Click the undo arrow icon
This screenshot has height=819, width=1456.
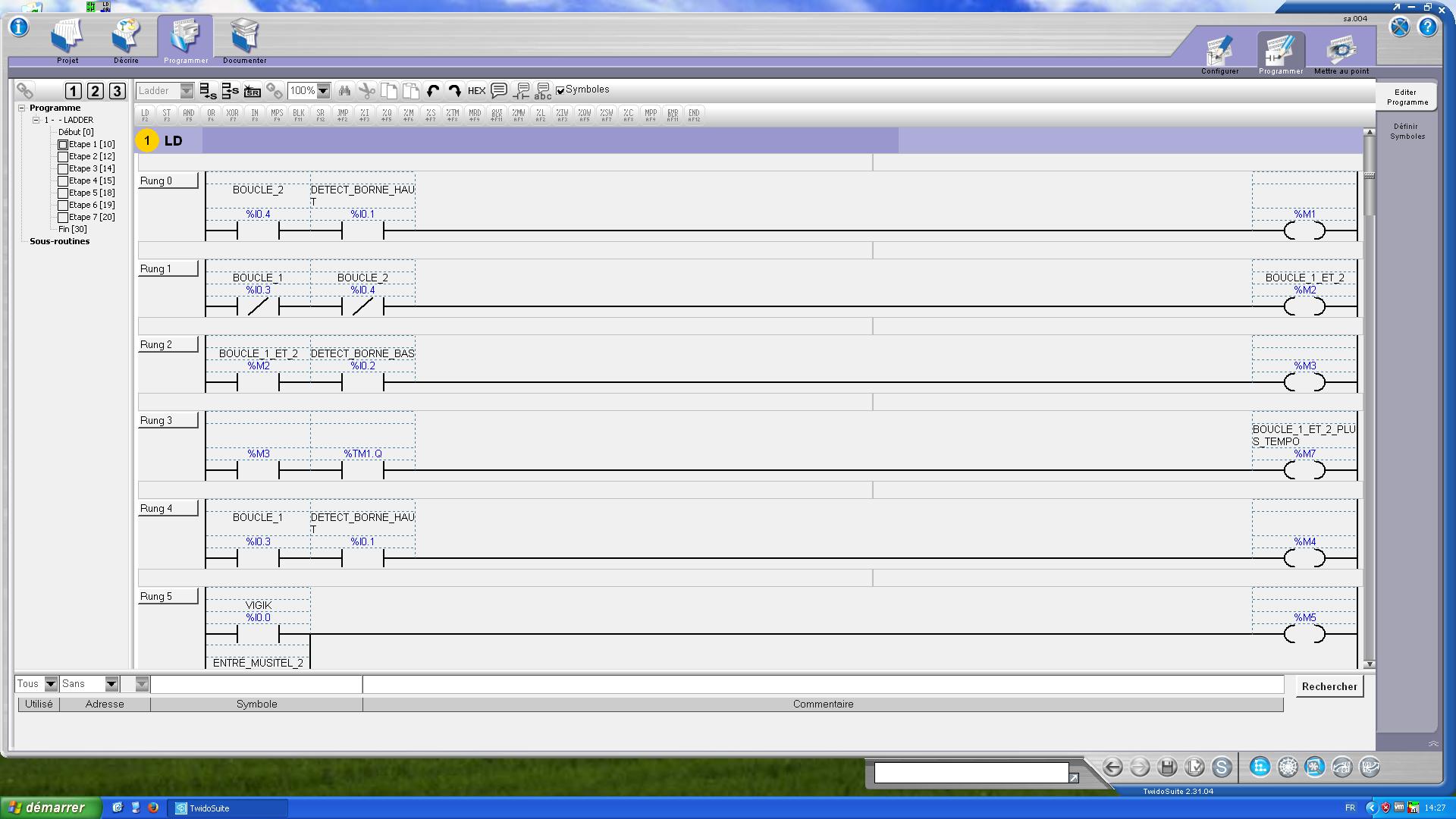(x=433, y=91)
